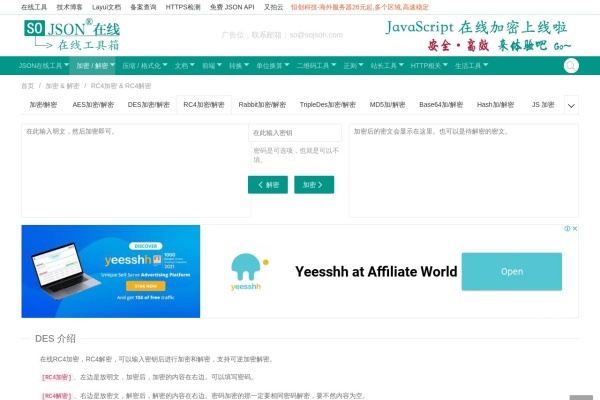
Task: Expand the JSON在线工具 dropdown menu
Action: (44, 66)
